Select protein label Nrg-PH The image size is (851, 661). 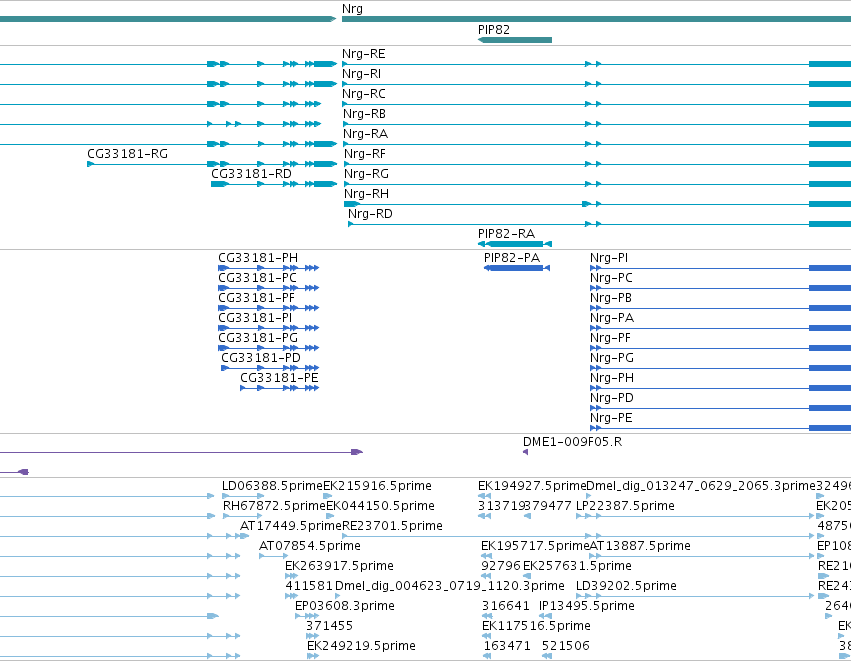pyautogui.click(x=612, y=378)
